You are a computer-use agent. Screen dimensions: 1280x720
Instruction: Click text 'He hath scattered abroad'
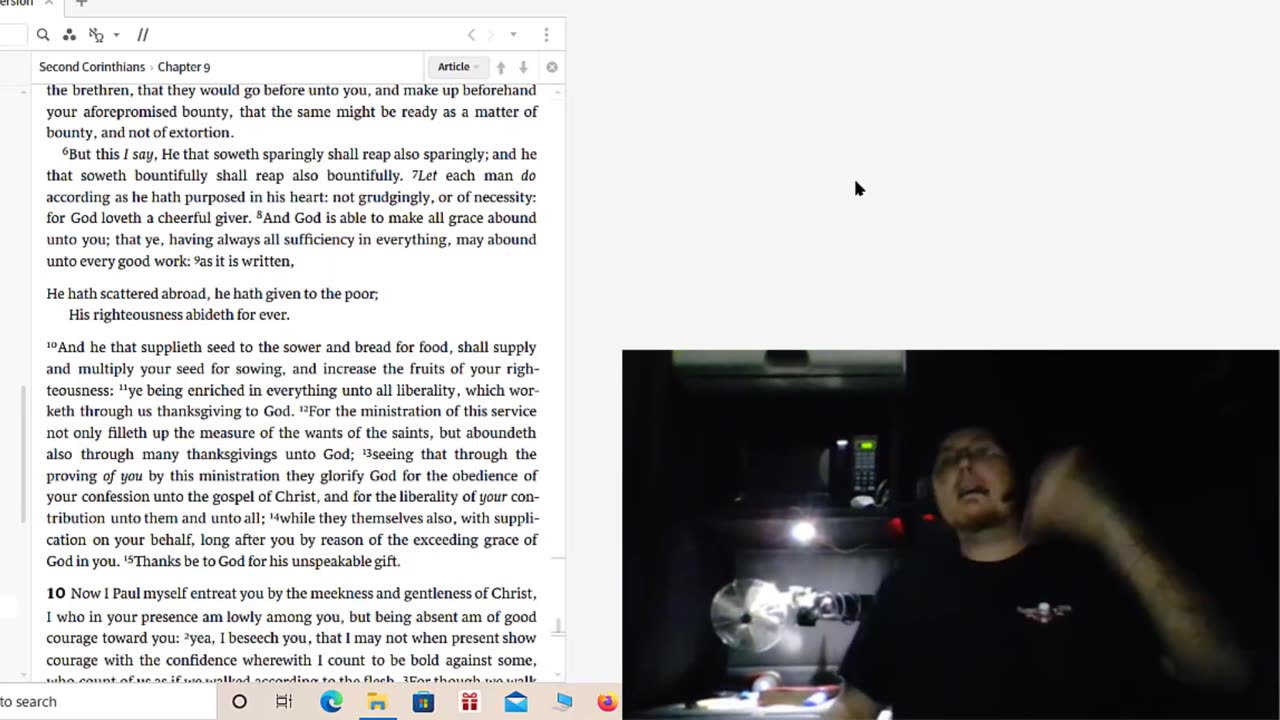tap(128, 294)
